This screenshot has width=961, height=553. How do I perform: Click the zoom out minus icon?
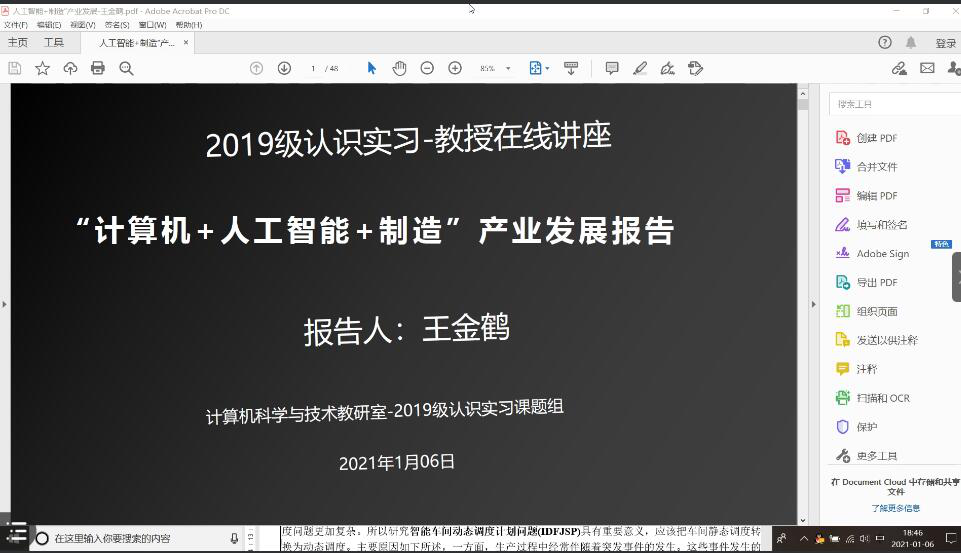point(427,68)
